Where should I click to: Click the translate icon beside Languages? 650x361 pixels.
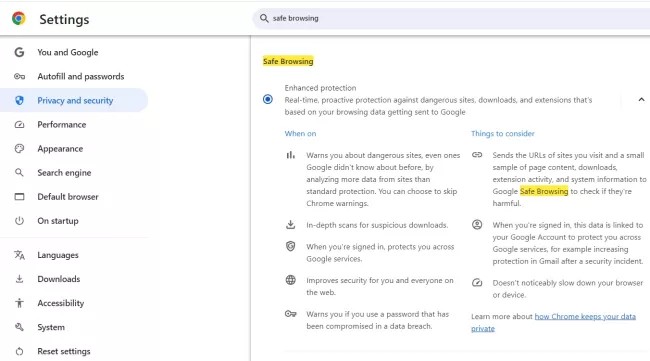coord(19,255)
